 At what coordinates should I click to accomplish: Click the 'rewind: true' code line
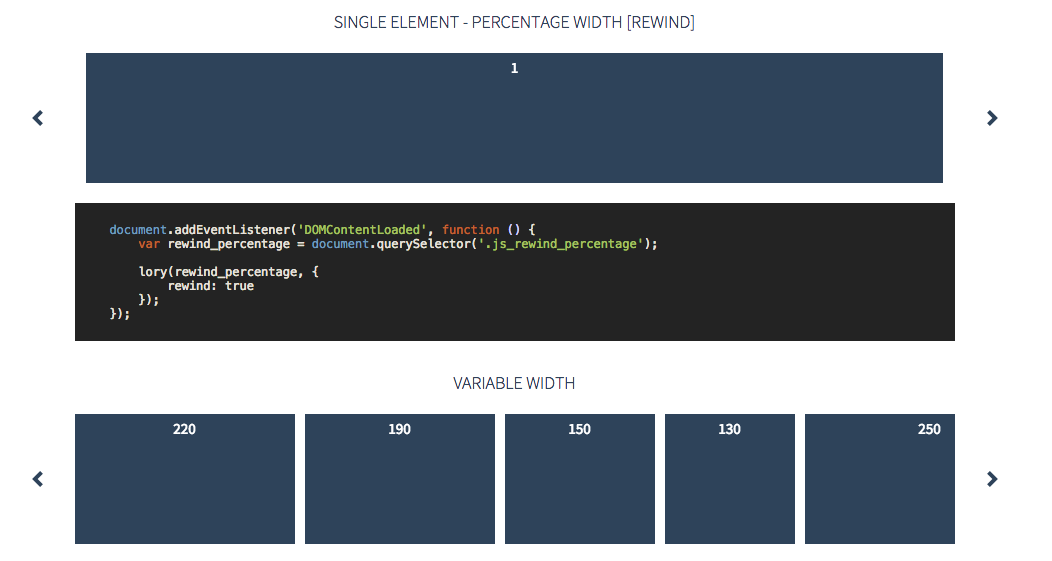tap(210, 286)
